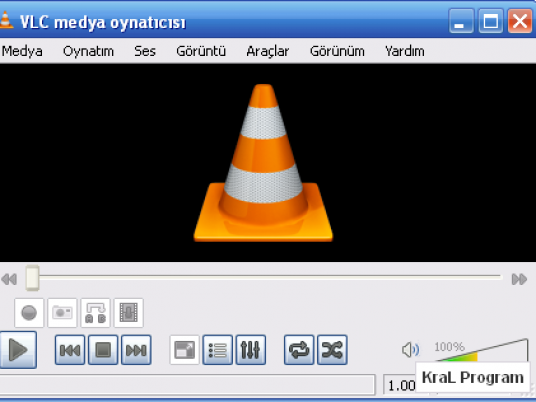The height and width of the screenshot is (402, 536).
Task: Open the Medya menu
Action: coord(22,51)
